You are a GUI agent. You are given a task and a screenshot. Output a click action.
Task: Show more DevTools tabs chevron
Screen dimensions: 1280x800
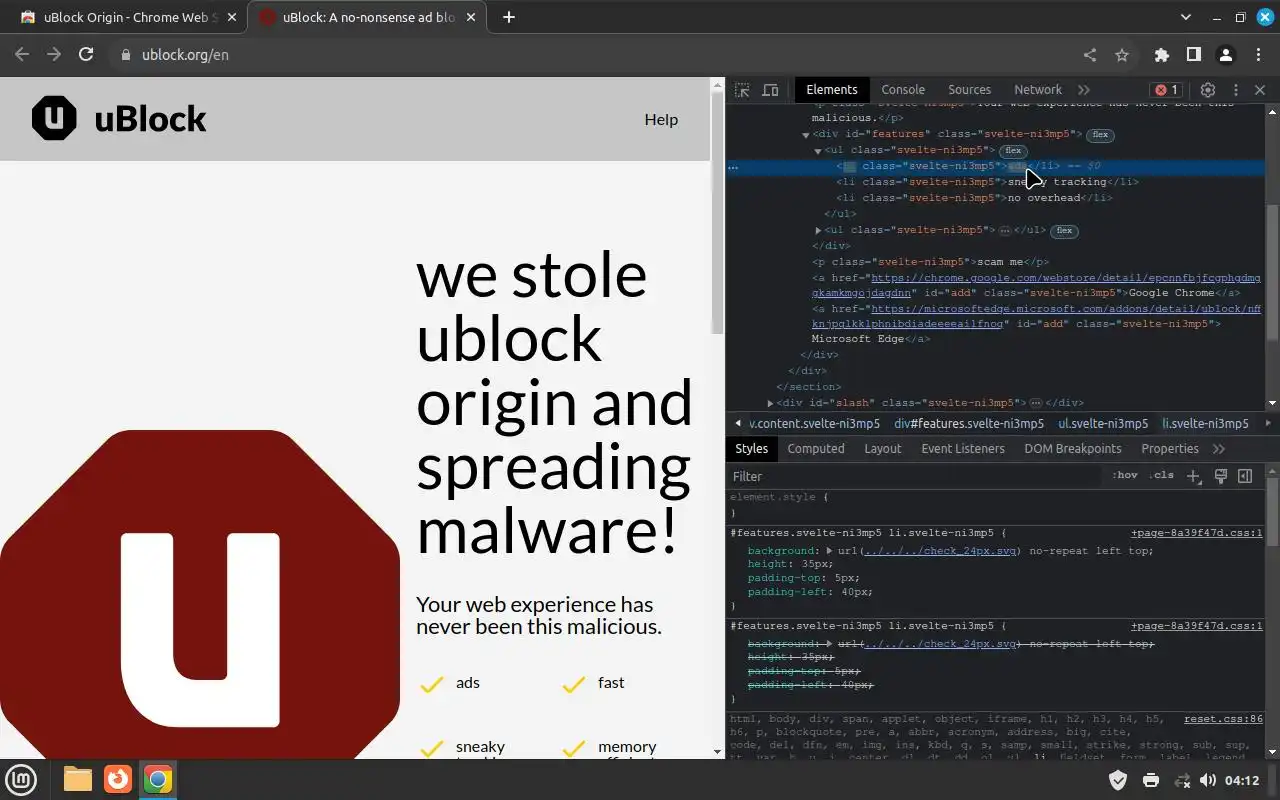(1084, 90)
